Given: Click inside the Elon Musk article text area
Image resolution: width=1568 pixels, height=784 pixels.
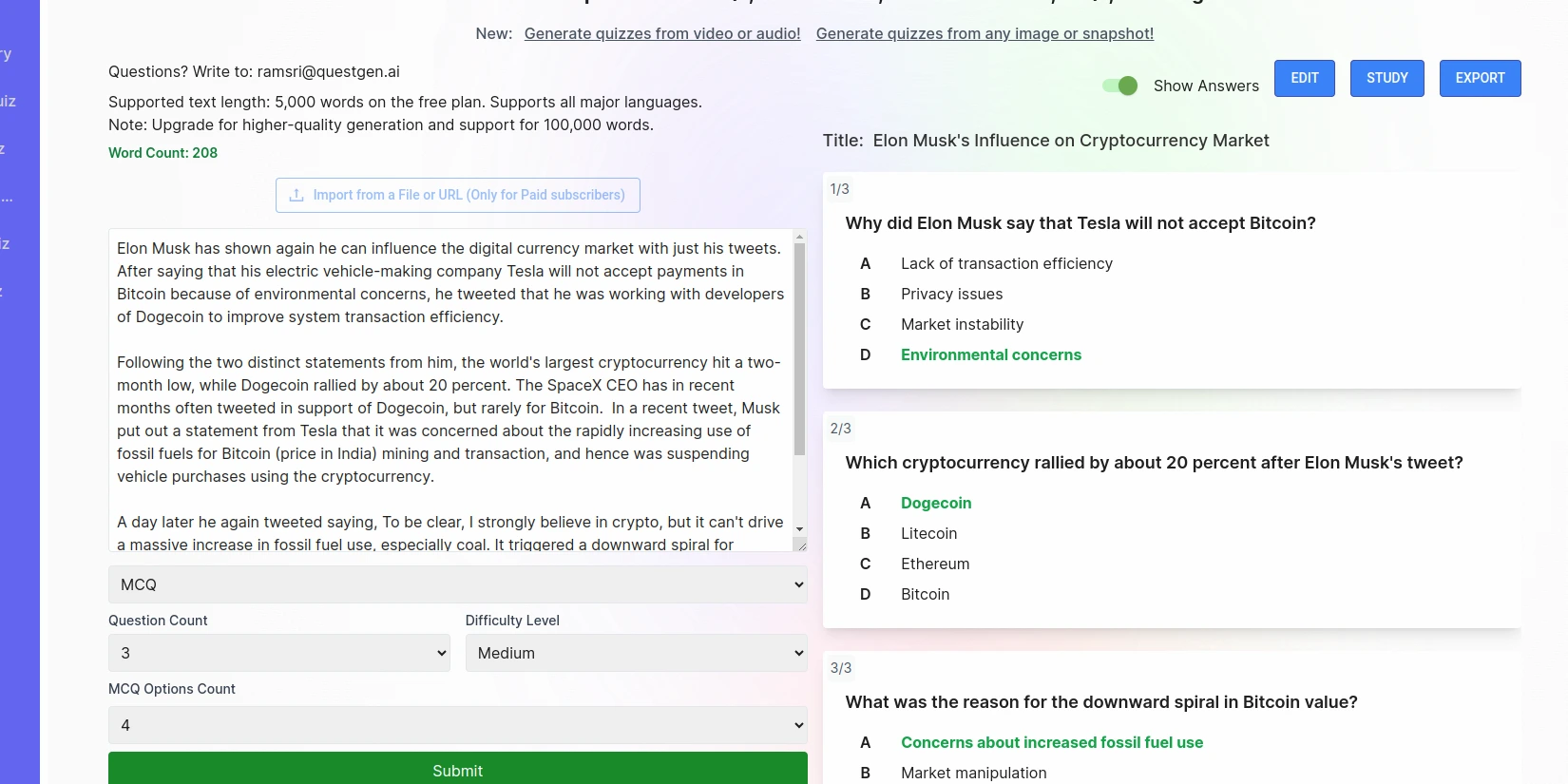Looking at the screenshot, I should coord(450,390).
